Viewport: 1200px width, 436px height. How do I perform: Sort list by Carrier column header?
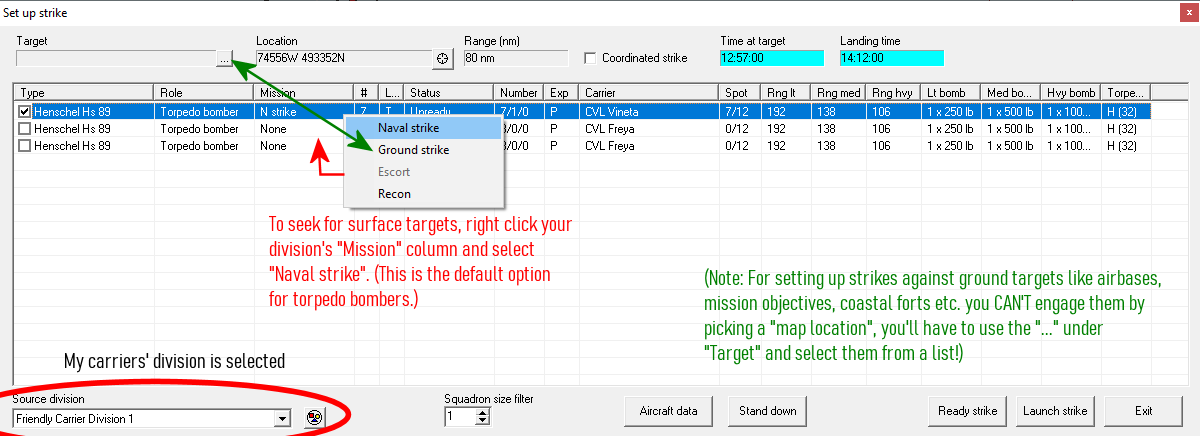(648, 92)
